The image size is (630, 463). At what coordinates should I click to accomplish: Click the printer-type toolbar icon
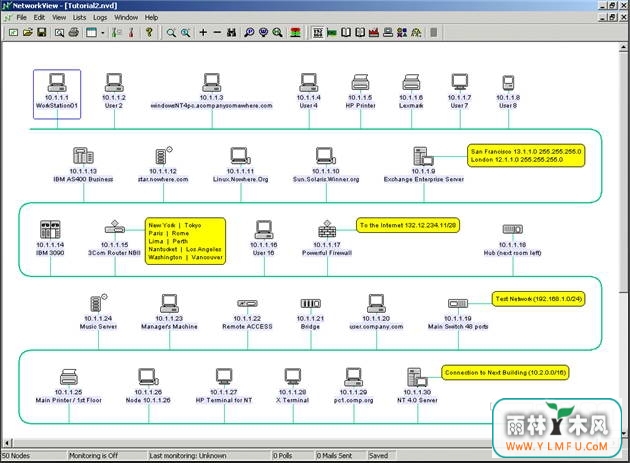(388, 33)
